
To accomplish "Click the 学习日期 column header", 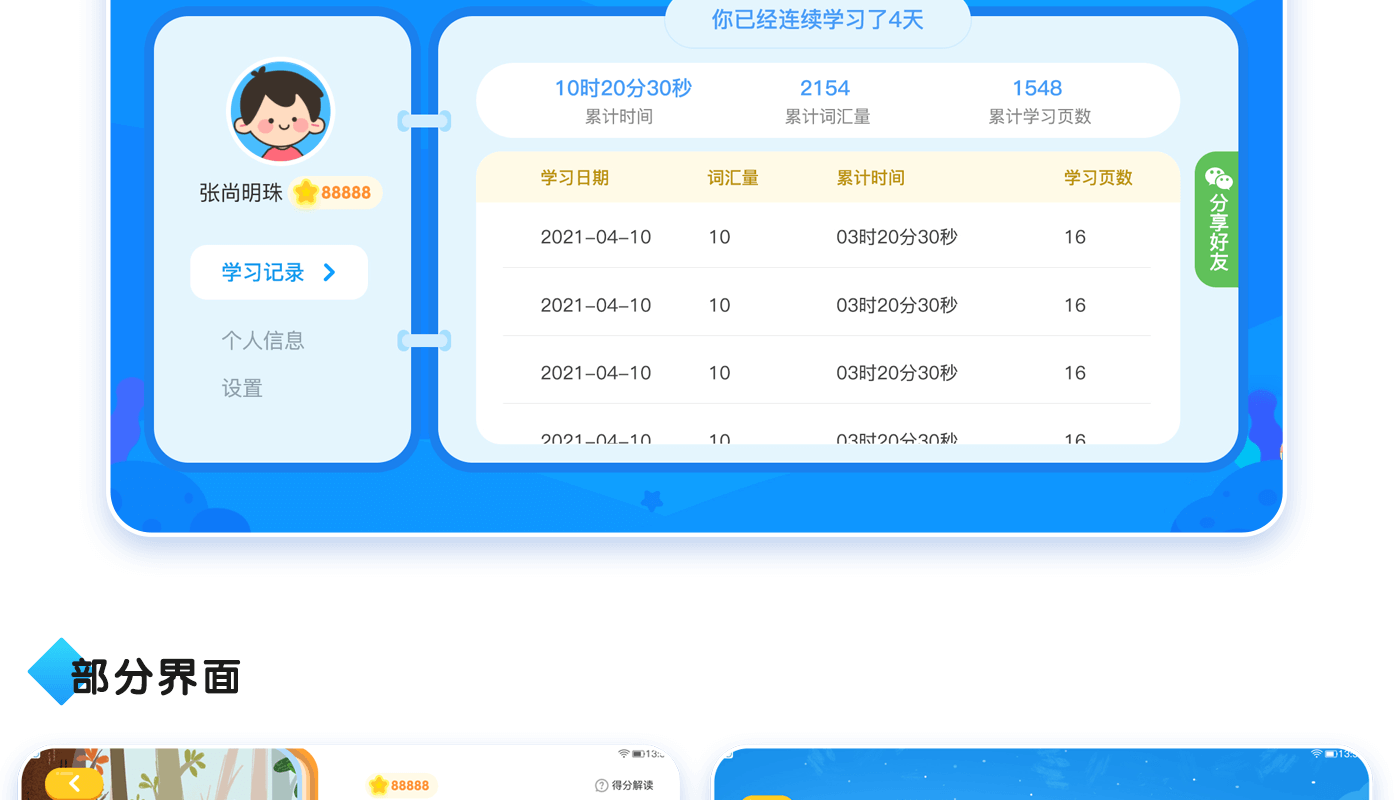I will tap(574, 178).
